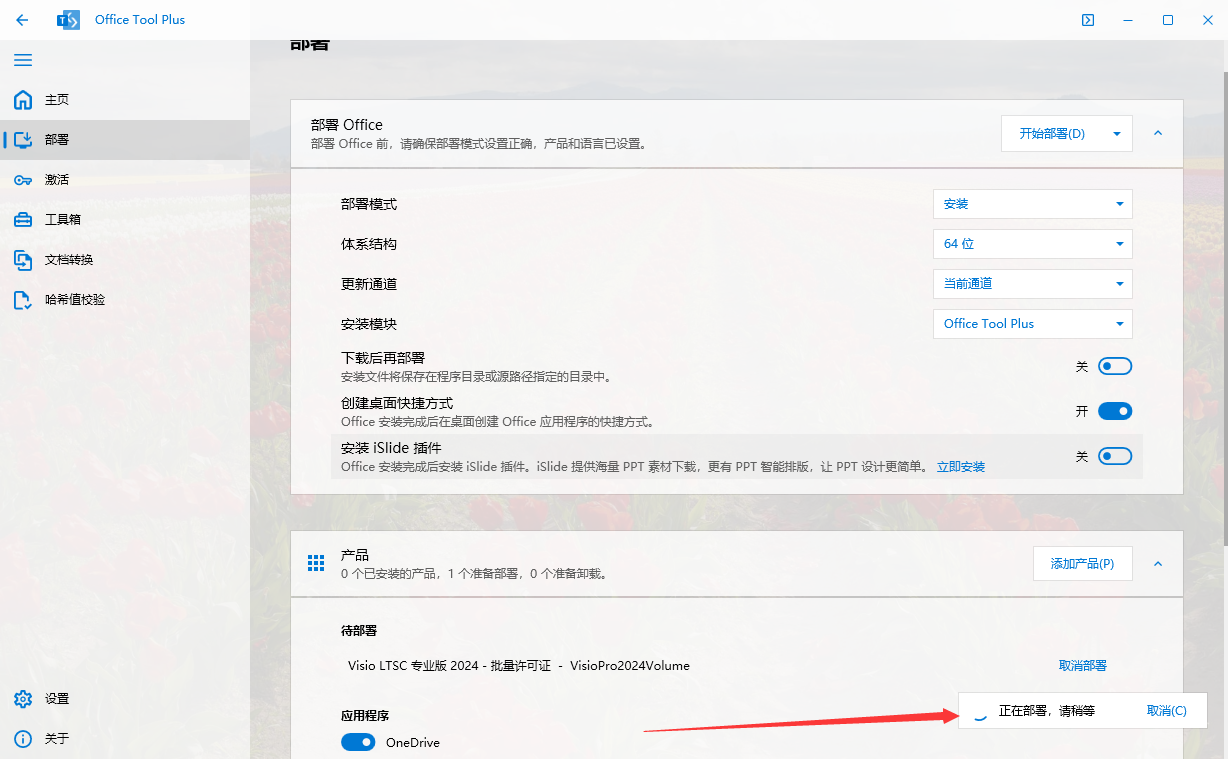Click the 应用程序 heading text

tap(365, 716)
